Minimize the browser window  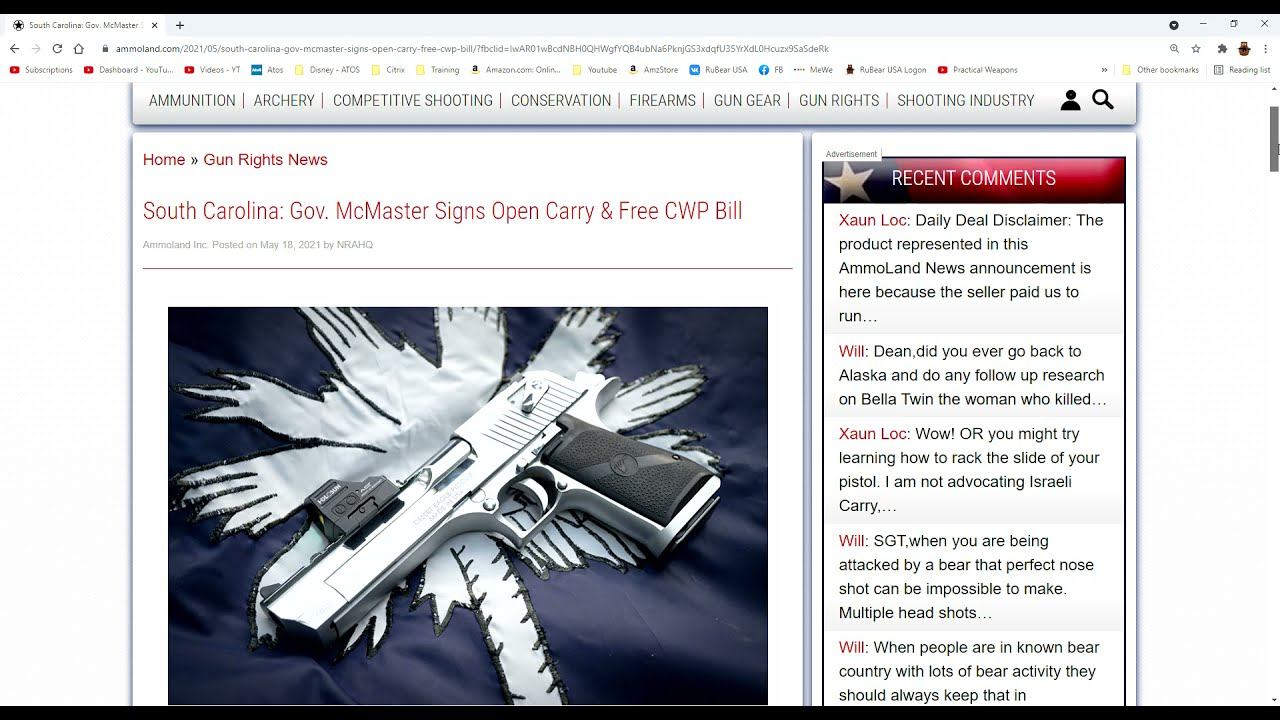point(1203,24)
